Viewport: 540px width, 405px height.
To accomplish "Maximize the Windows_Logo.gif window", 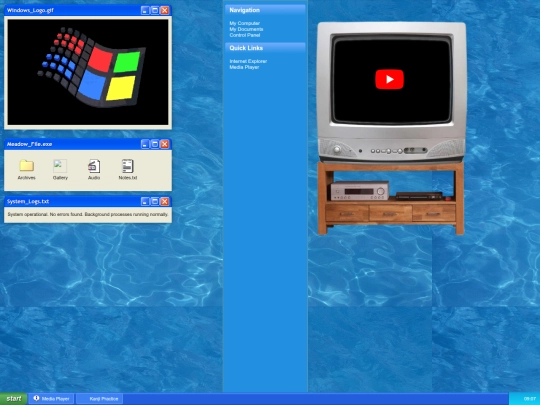I will [155, 10].
